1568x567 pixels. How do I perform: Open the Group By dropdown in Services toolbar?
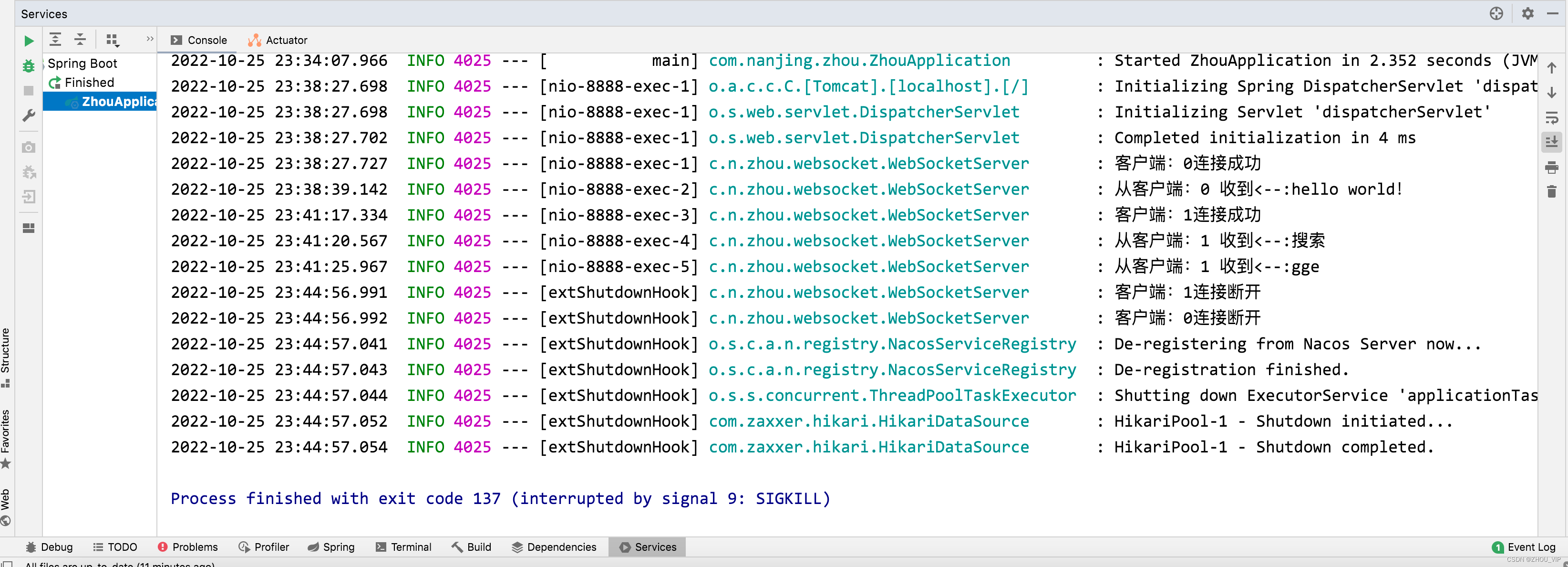[x=113, y=40]
